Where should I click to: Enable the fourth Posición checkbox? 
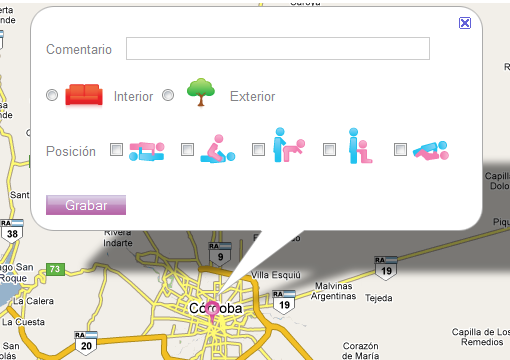329,150
